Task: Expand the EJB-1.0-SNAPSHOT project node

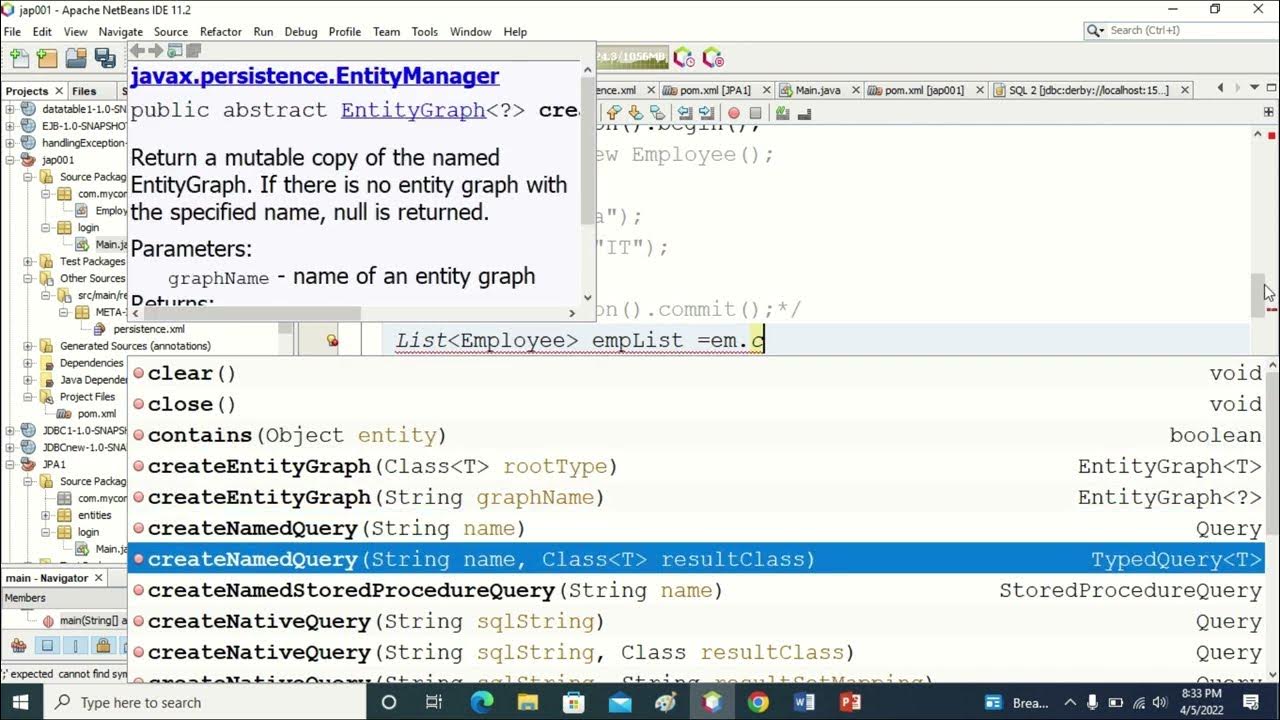Action: click(x=10, y=125)
